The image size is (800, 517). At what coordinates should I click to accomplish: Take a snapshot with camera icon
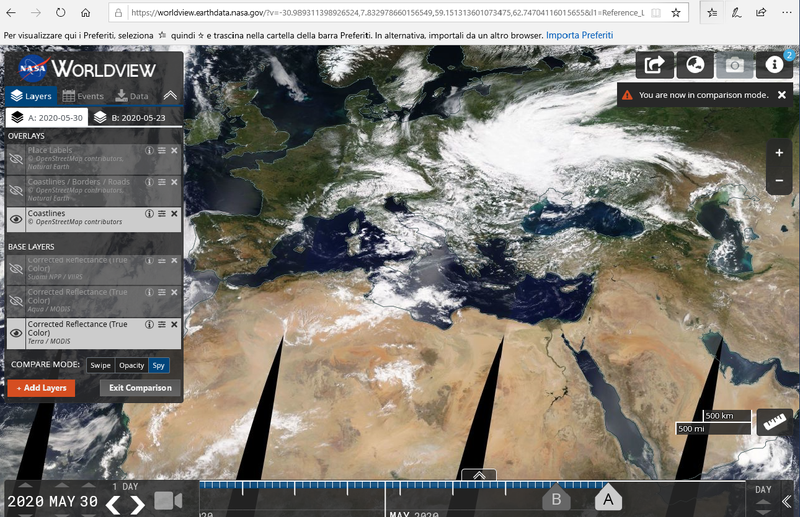(x=735, y=65)
